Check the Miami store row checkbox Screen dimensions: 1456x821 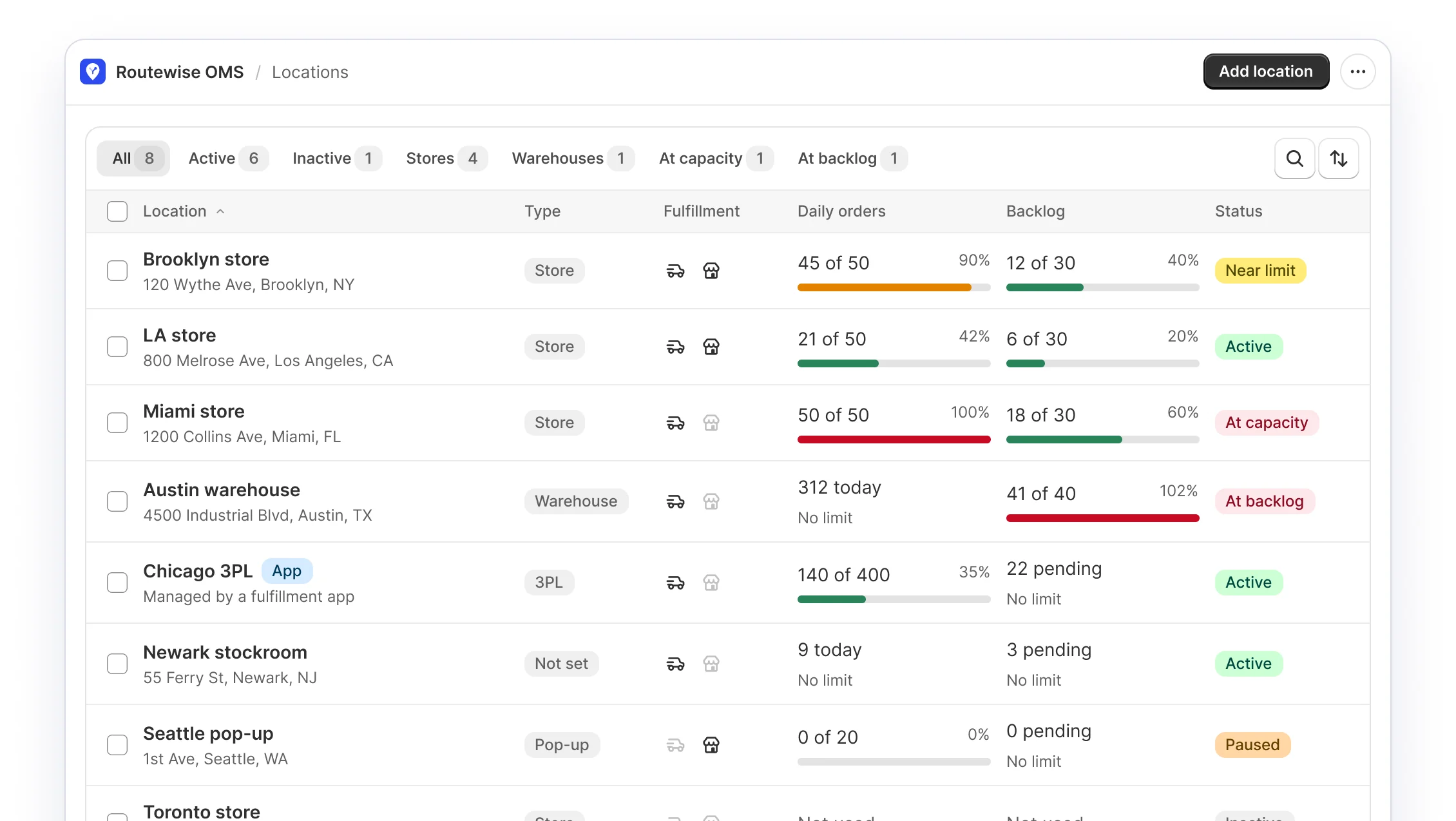117,423
